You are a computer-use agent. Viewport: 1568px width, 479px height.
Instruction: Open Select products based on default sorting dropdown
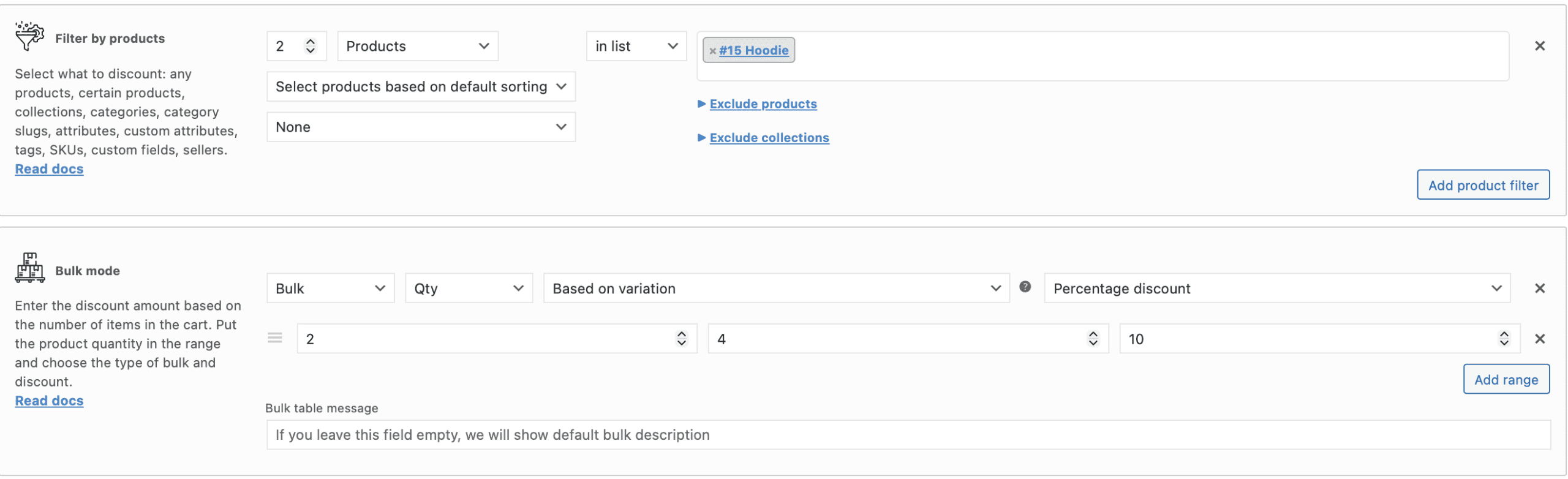[x=421, y=87]
